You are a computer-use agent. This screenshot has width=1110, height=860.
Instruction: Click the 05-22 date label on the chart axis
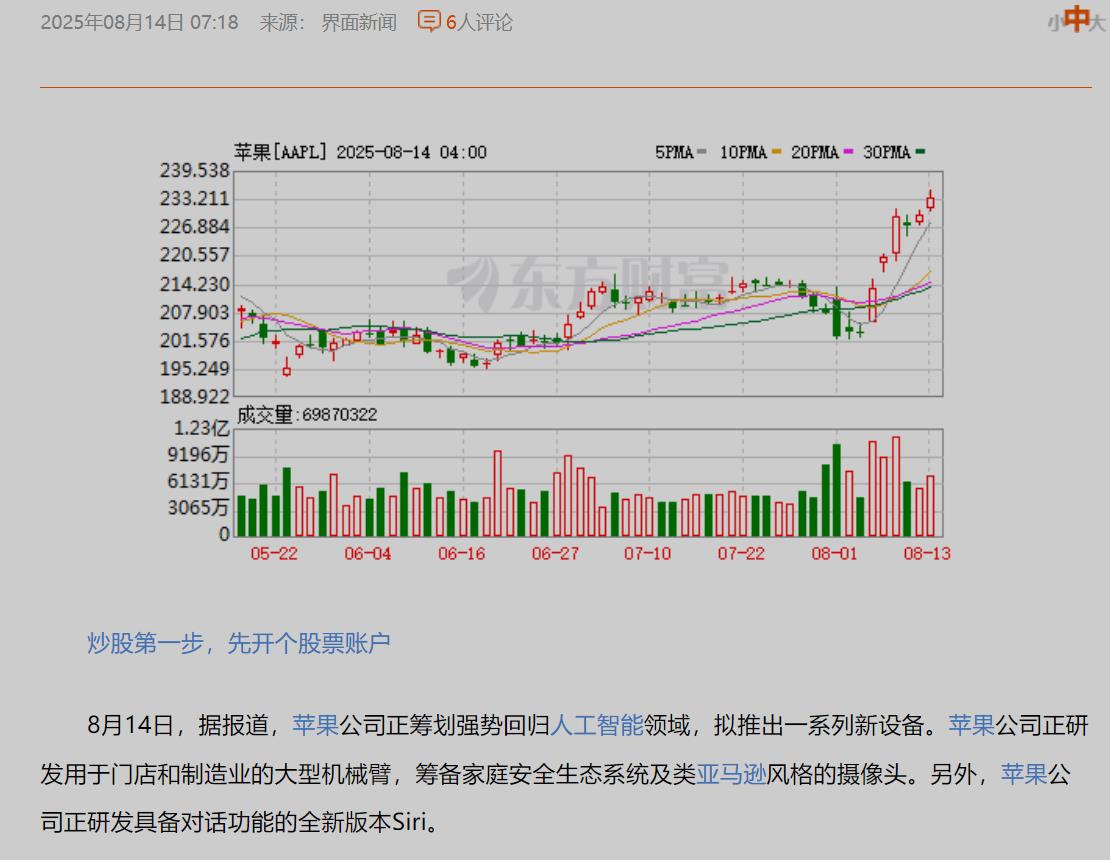274,554
